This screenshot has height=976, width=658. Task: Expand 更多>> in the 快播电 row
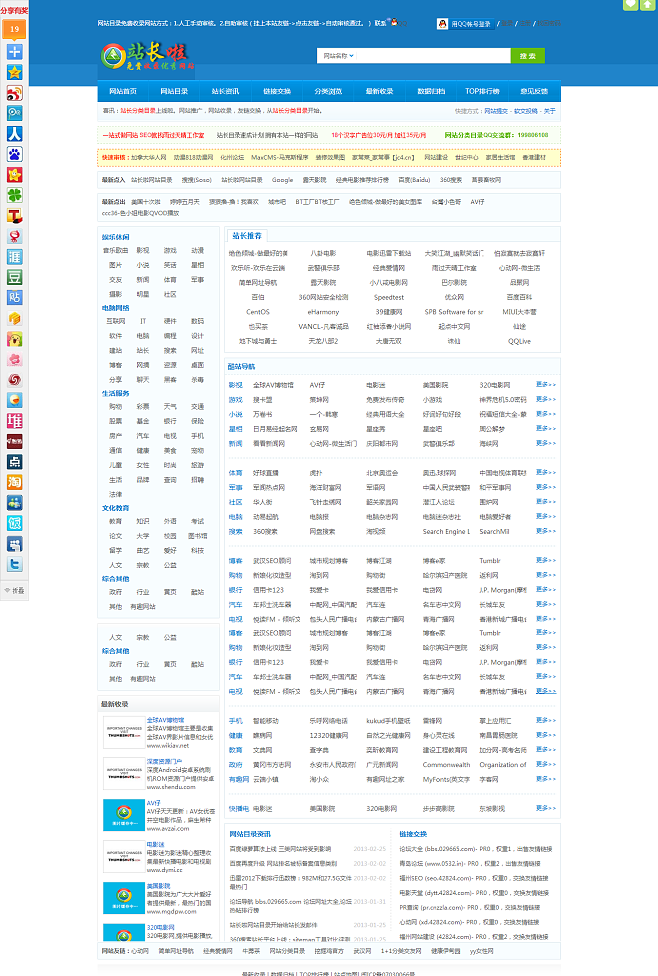click(546, 808)
